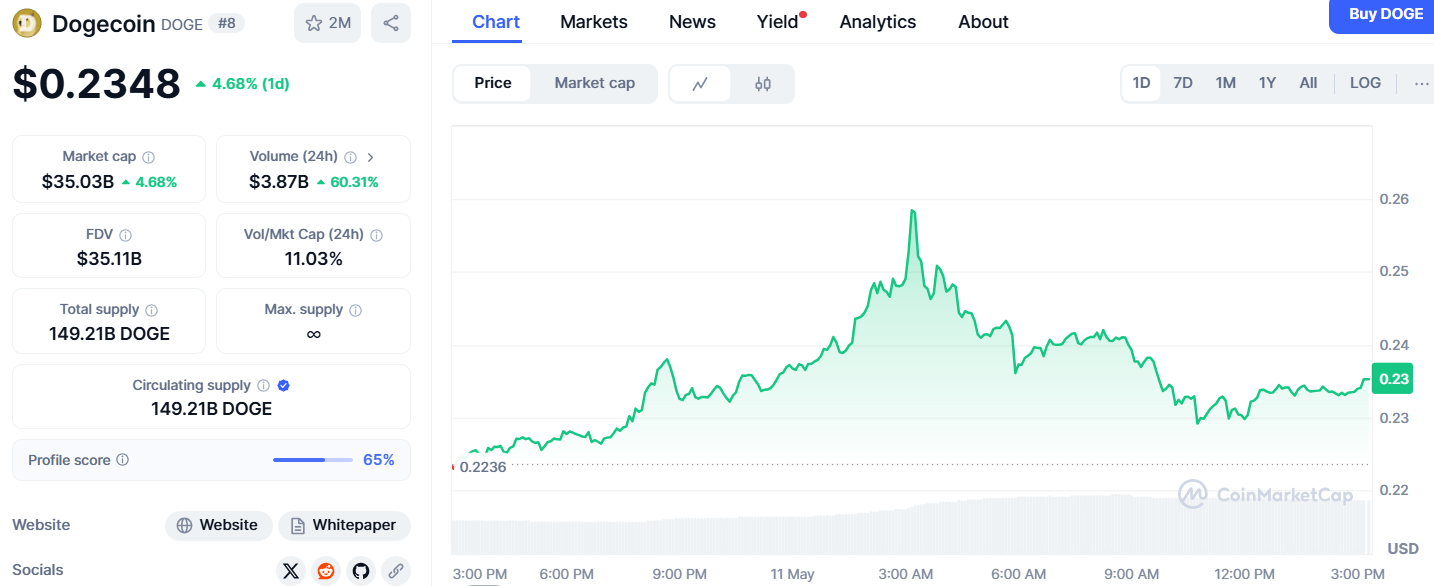The image size is (1434, 586).
Task: Switch to the About tab
Action: 983,22
